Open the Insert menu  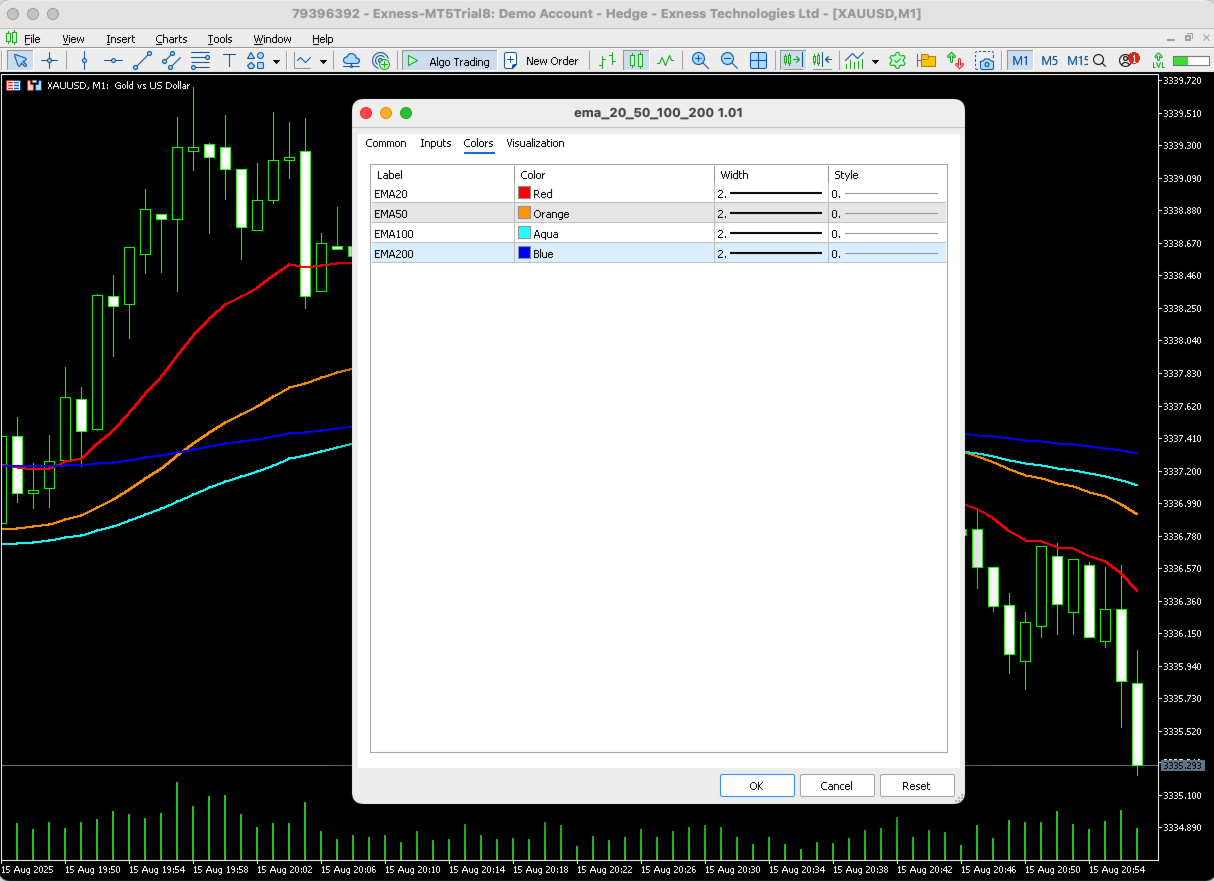(x=120, y=39)
